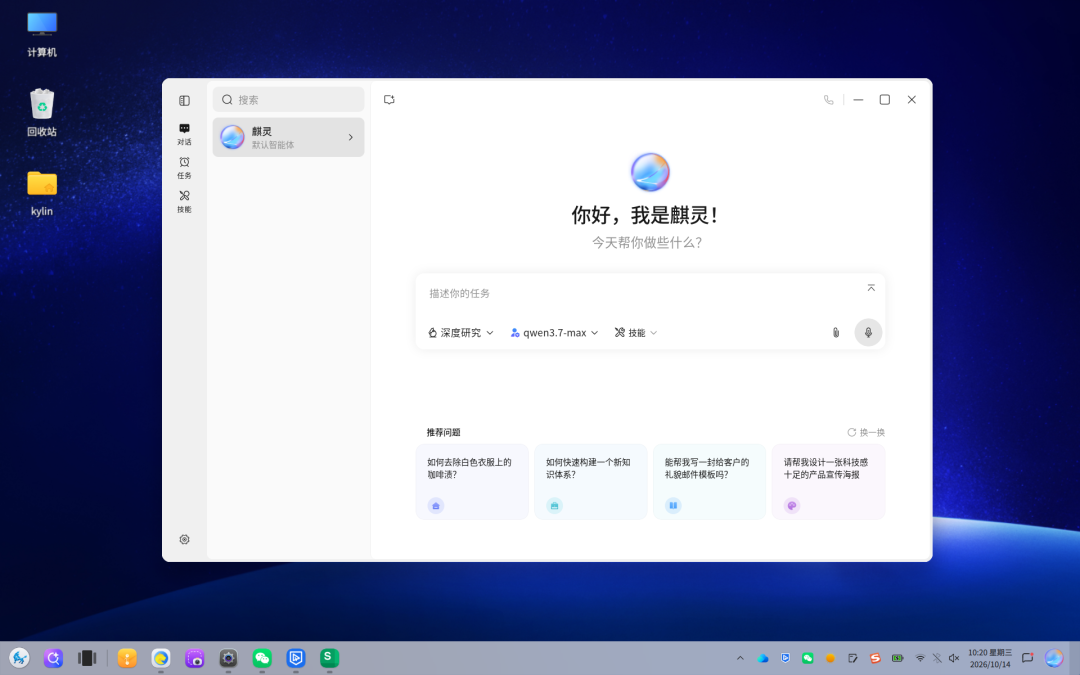Open the 技能 dropdown in the input box
The height and width of the screenshot is (675, 1080).
(636, 333)
